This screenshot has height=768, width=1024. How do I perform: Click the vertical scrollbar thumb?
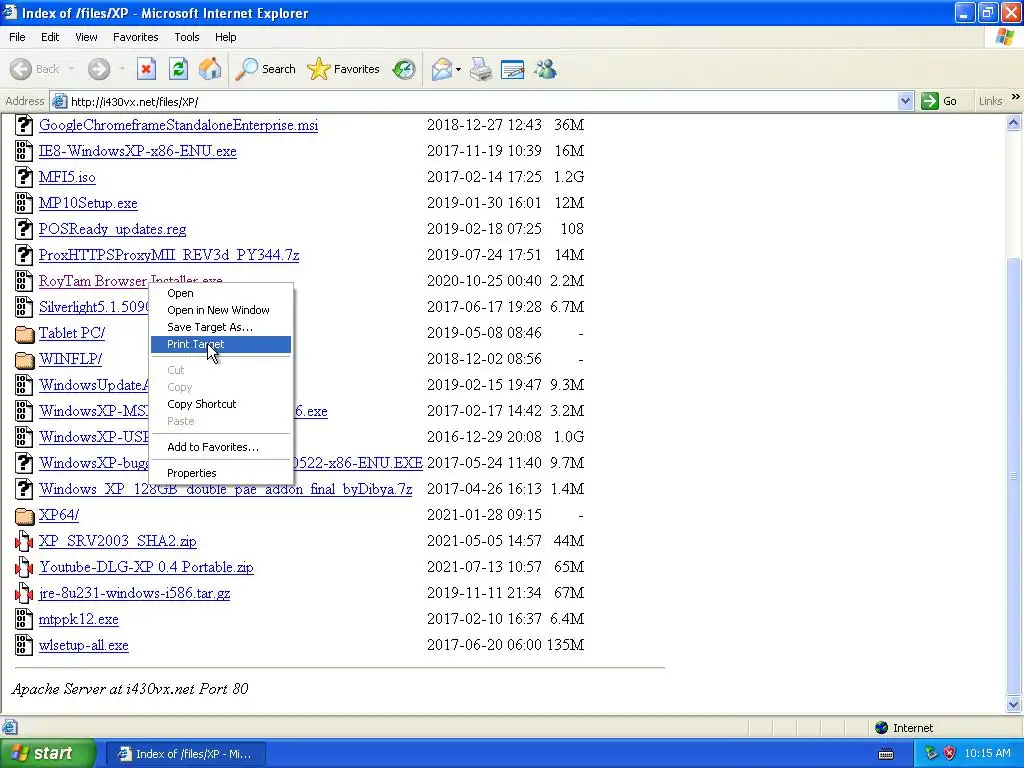[1014, 475]
